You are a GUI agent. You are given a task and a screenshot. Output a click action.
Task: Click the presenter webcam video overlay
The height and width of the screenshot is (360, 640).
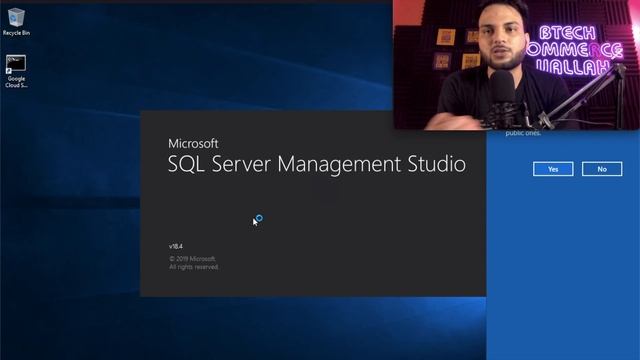[516, 64]
